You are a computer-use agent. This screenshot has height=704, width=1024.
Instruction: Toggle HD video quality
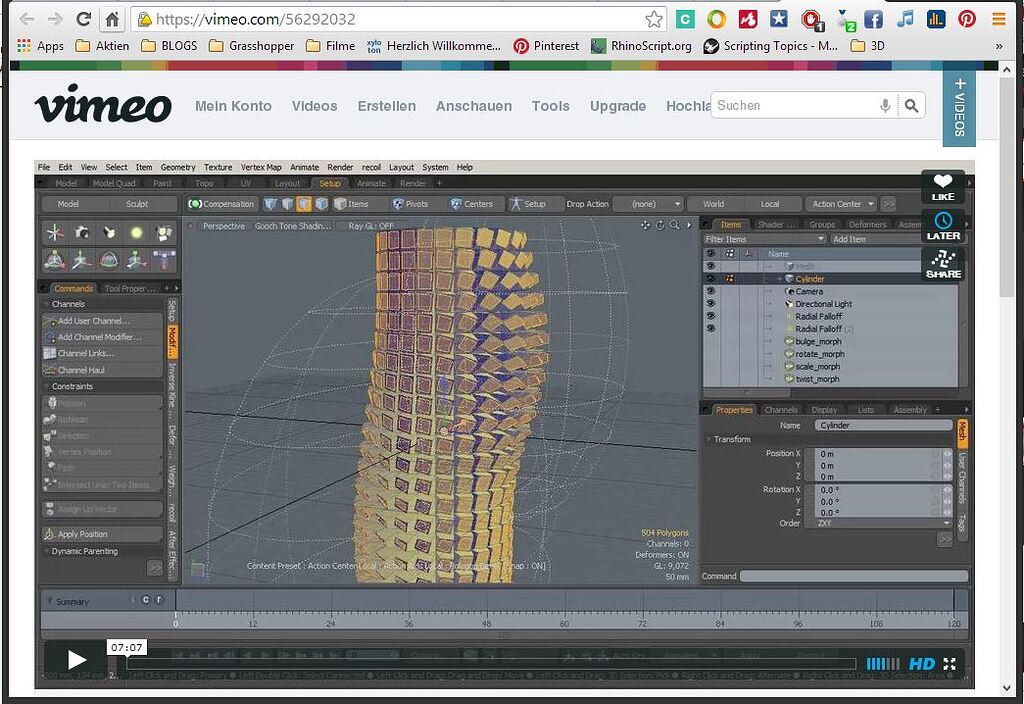point(921,664)
